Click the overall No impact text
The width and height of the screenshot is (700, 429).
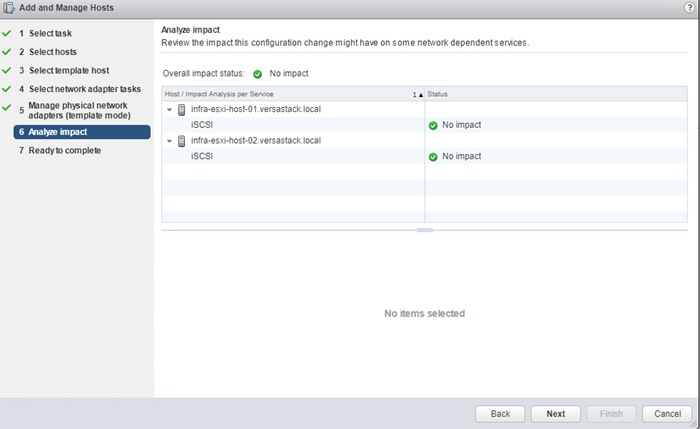point(289,74)
